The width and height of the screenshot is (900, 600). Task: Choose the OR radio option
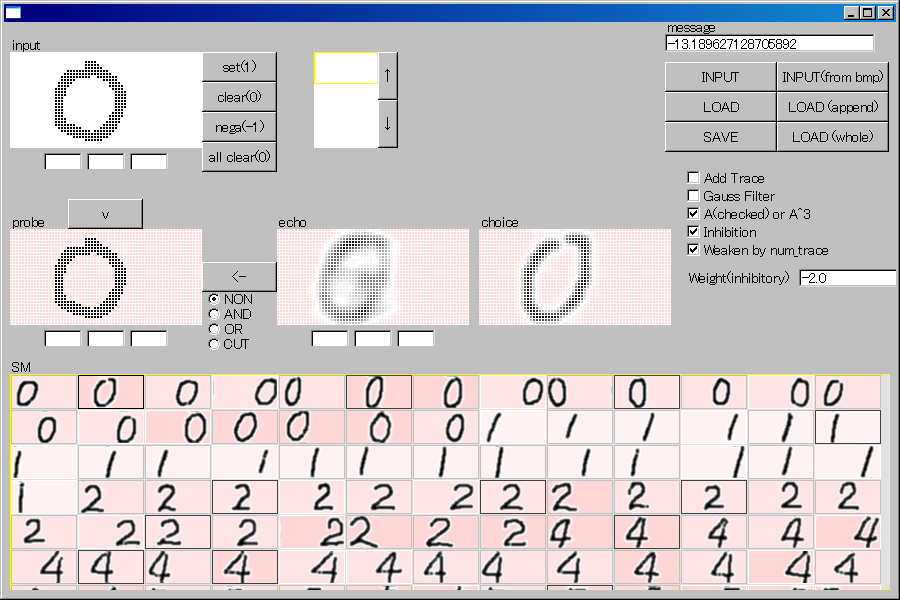click(213, 329)
